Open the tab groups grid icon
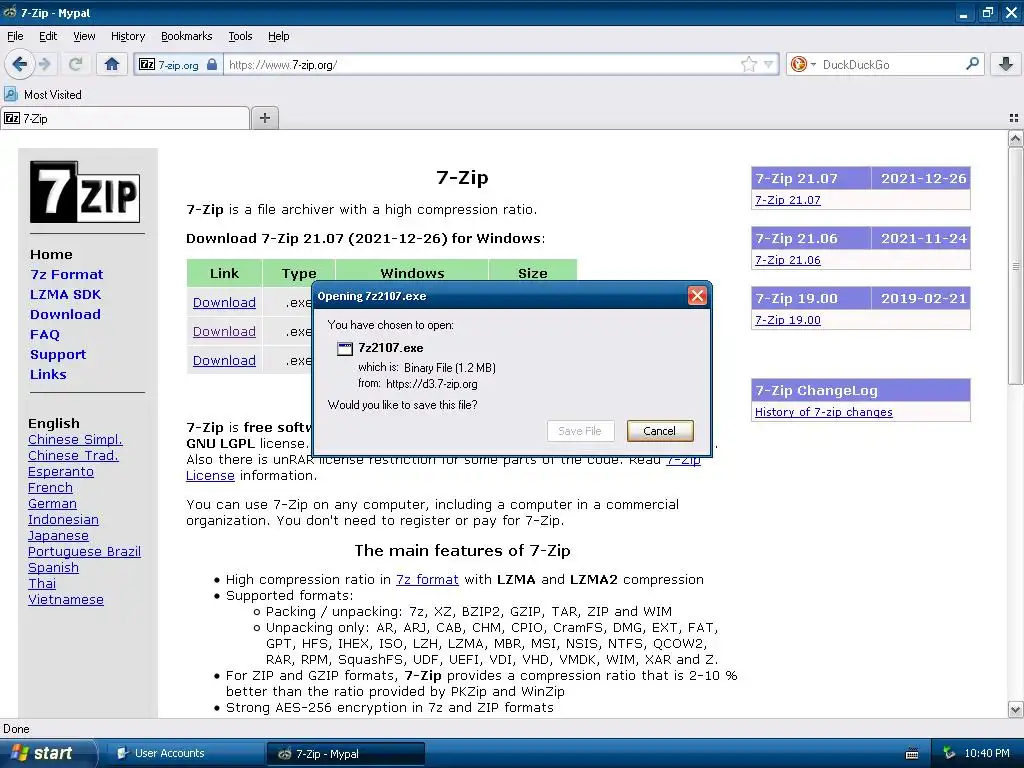Viewport: 1024px width, 768px height. (x=1014, y=118)
